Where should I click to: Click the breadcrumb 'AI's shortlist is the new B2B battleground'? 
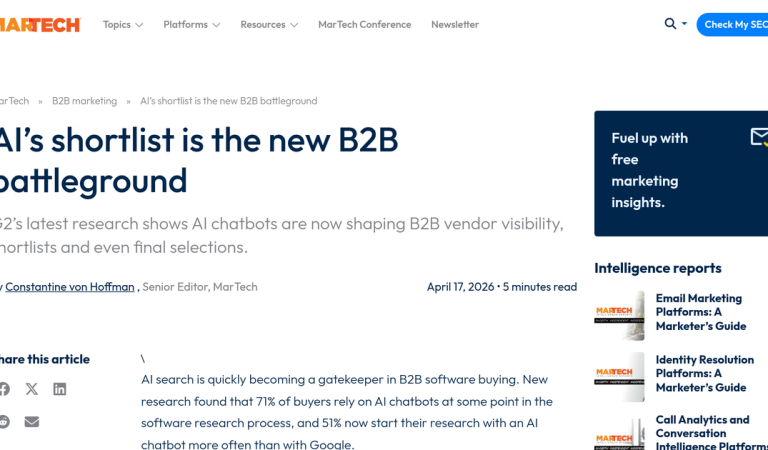229,101
